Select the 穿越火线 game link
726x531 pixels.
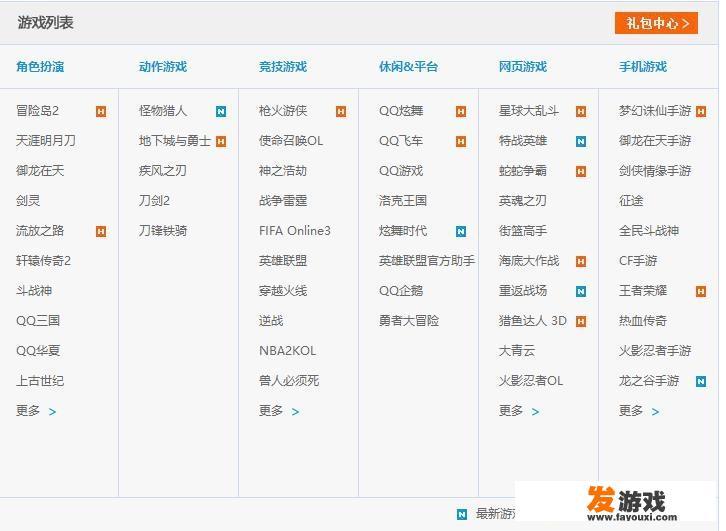point(282,291)
